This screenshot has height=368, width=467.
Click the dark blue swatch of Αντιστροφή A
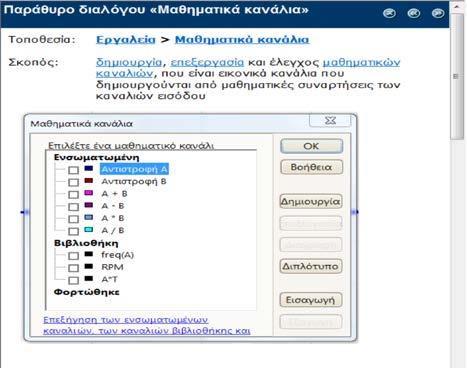(x=88, y=168)
